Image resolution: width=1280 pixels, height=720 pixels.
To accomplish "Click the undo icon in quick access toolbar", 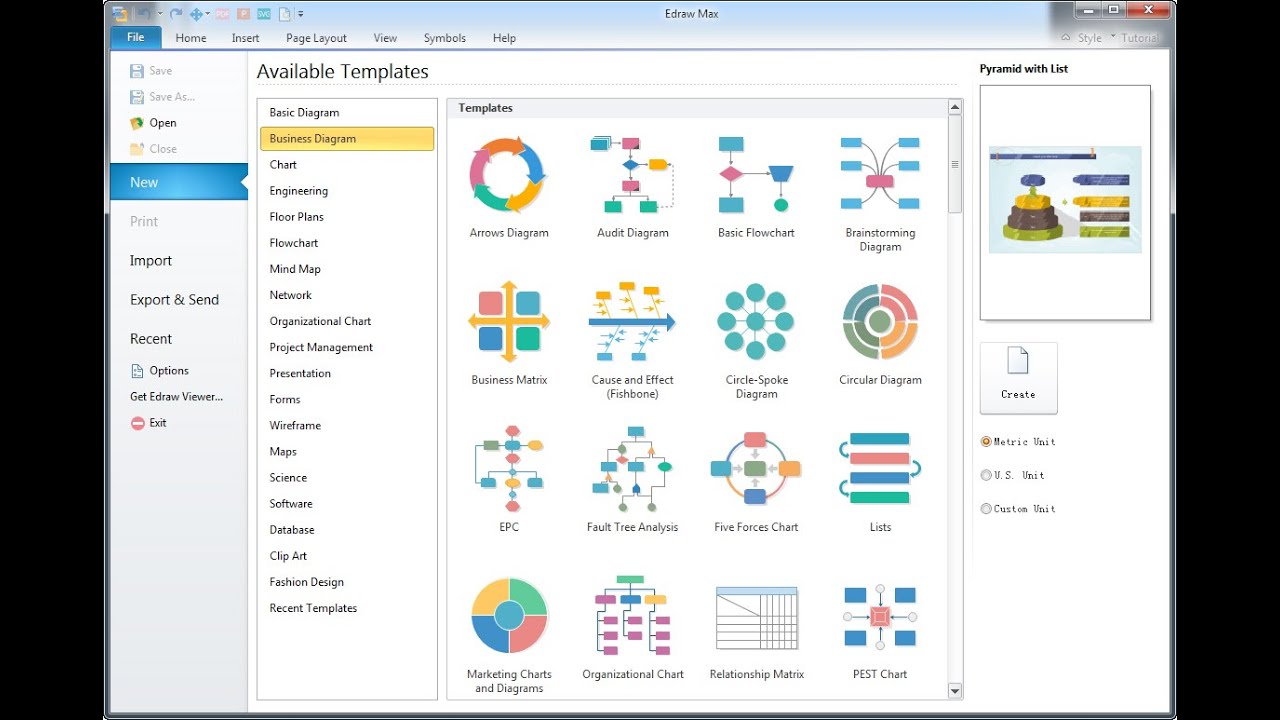I will [x=143, y=14].
